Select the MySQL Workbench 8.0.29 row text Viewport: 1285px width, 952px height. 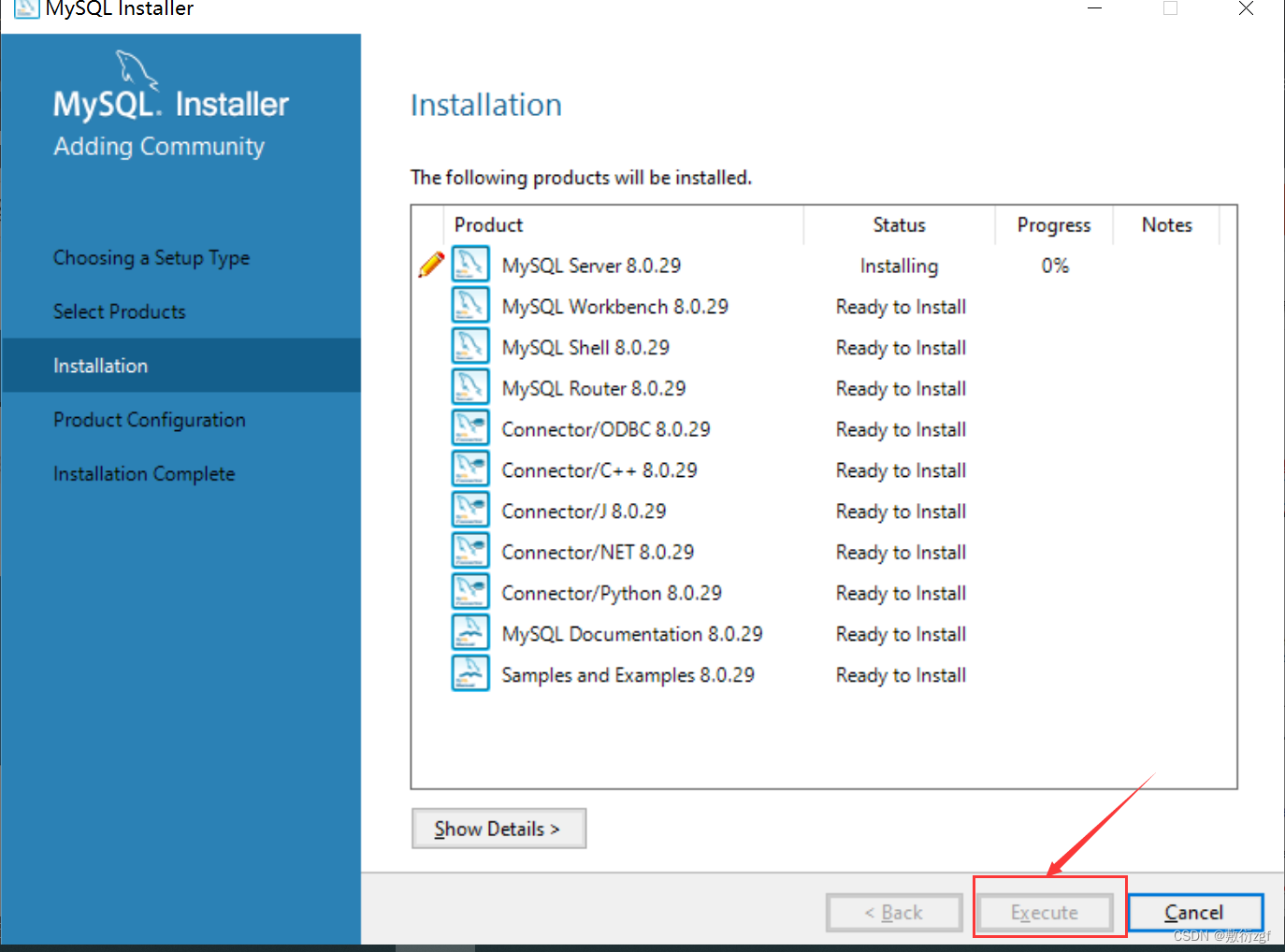click(614, 307)
